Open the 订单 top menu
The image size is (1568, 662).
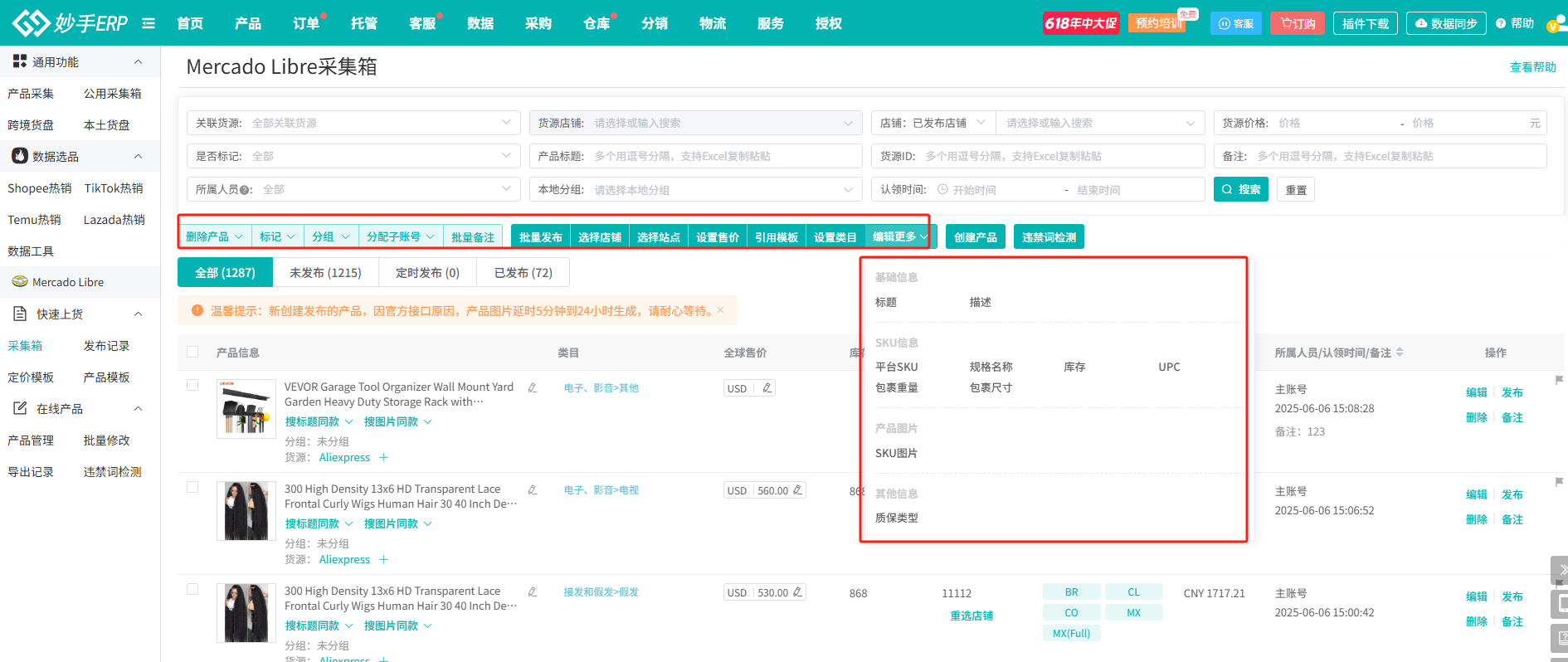pyautogui.click(x=306, y=23)
